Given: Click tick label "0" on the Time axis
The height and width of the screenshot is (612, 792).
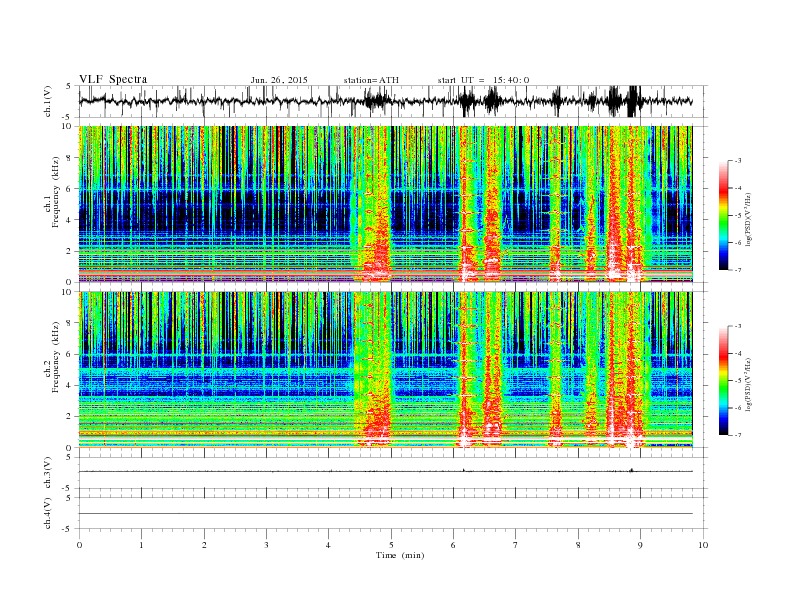Looking at the screenshot, I should pos(79,545).
